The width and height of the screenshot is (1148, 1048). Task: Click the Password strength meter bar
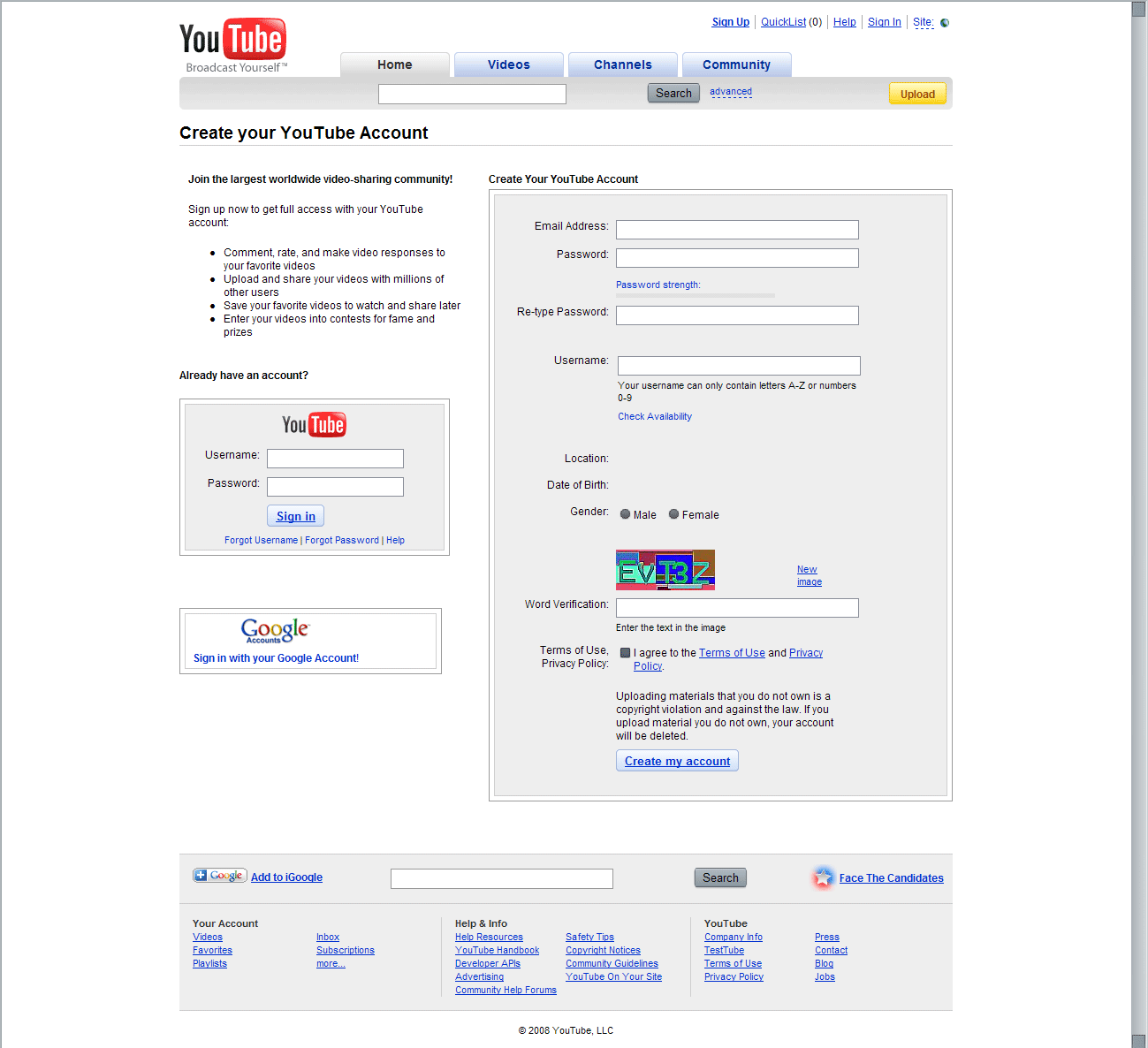(696, 295)
